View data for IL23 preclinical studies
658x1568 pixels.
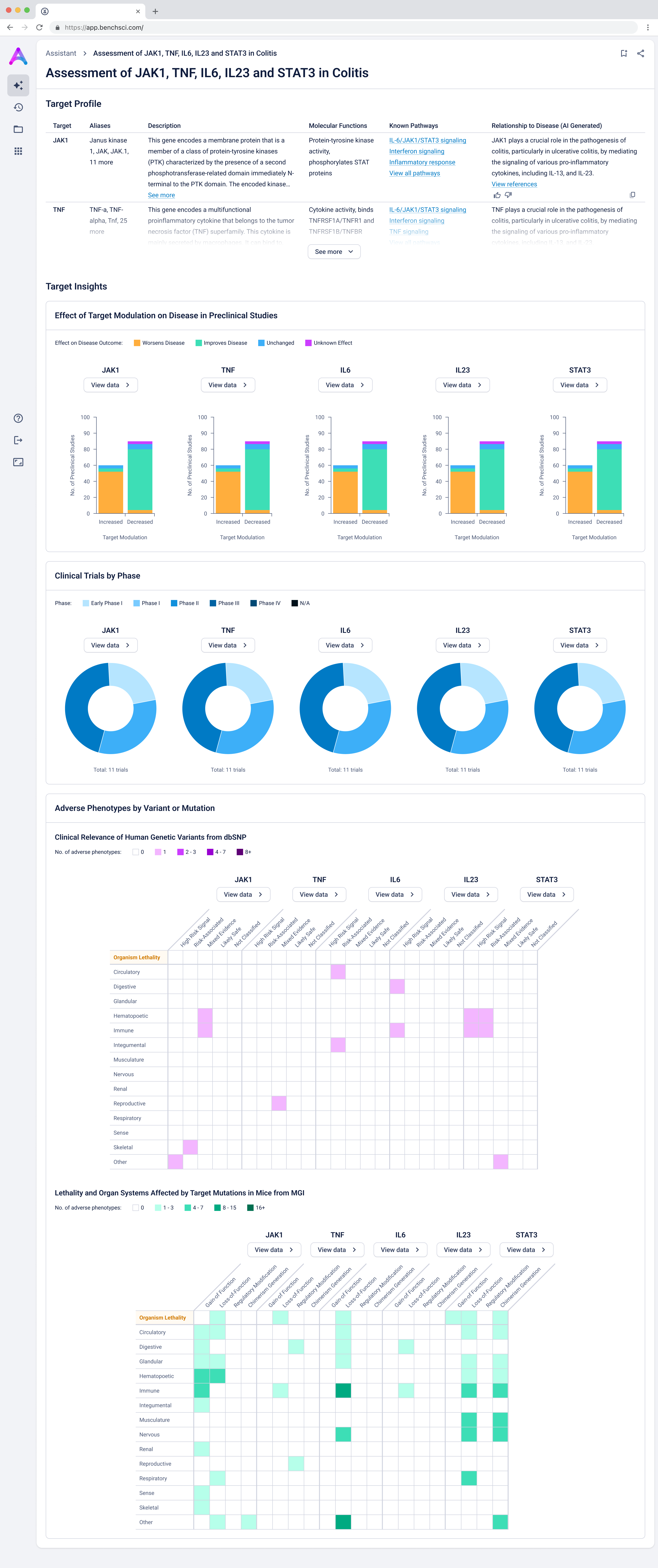coord(462,385)
